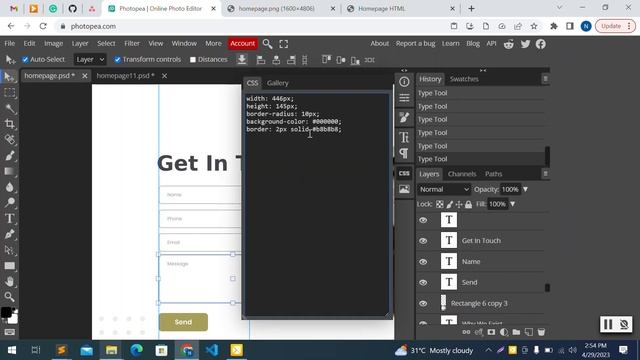Switch to the Channels tab
This screenshot has height=360, width=640.
pos(462,174)
